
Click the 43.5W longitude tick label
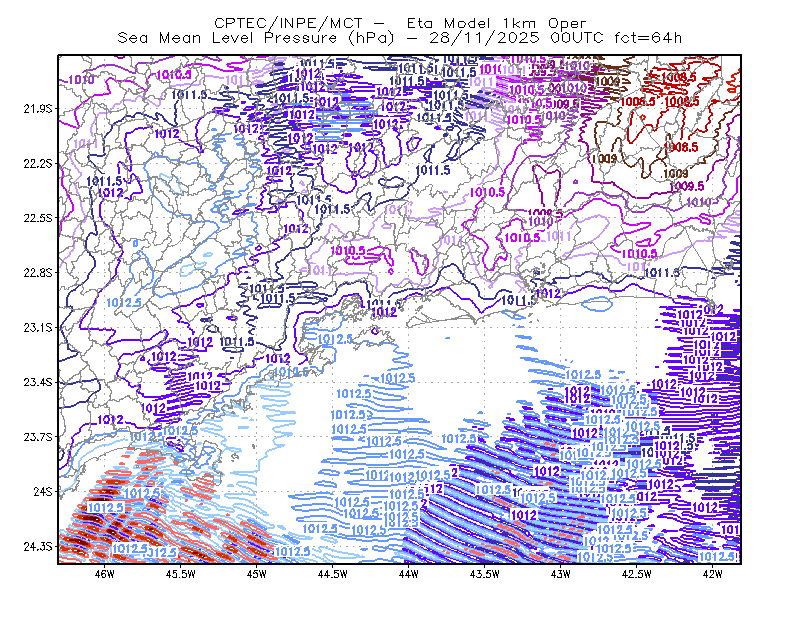coord(485,574)
